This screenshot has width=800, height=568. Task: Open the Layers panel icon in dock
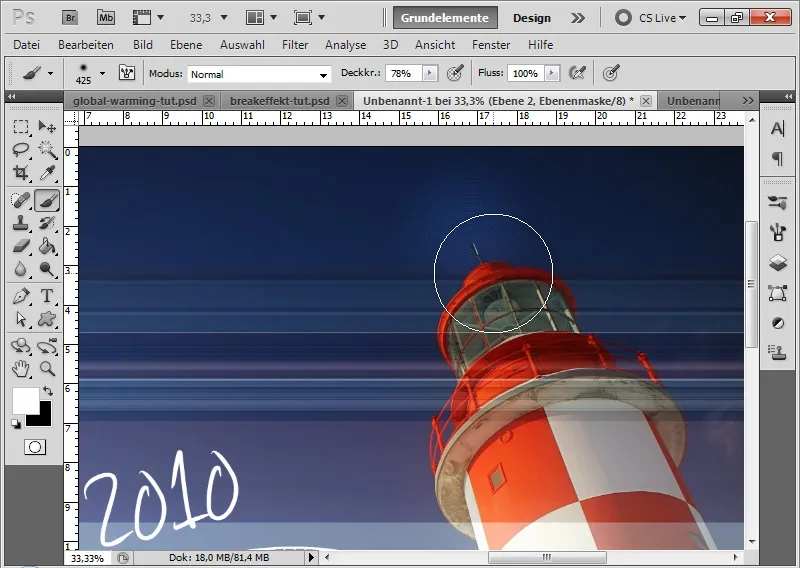(778, 263)
